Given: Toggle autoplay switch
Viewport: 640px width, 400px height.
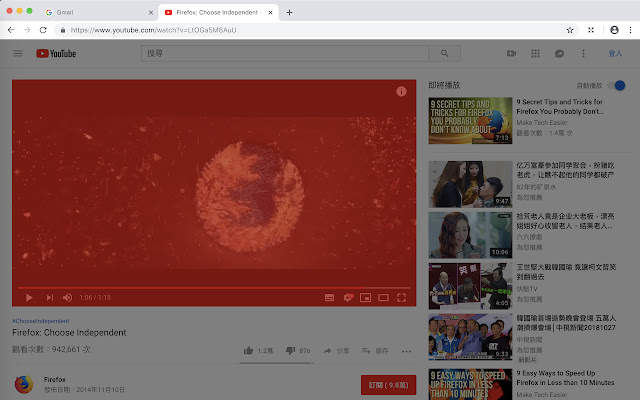Looking at the screenshot, I should 616,85.
